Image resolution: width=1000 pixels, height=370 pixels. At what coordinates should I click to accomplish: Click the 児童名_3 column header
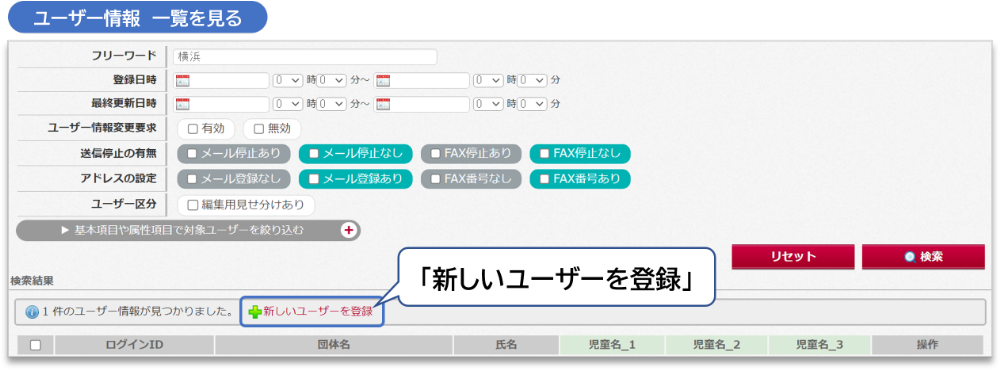[820, 345]
